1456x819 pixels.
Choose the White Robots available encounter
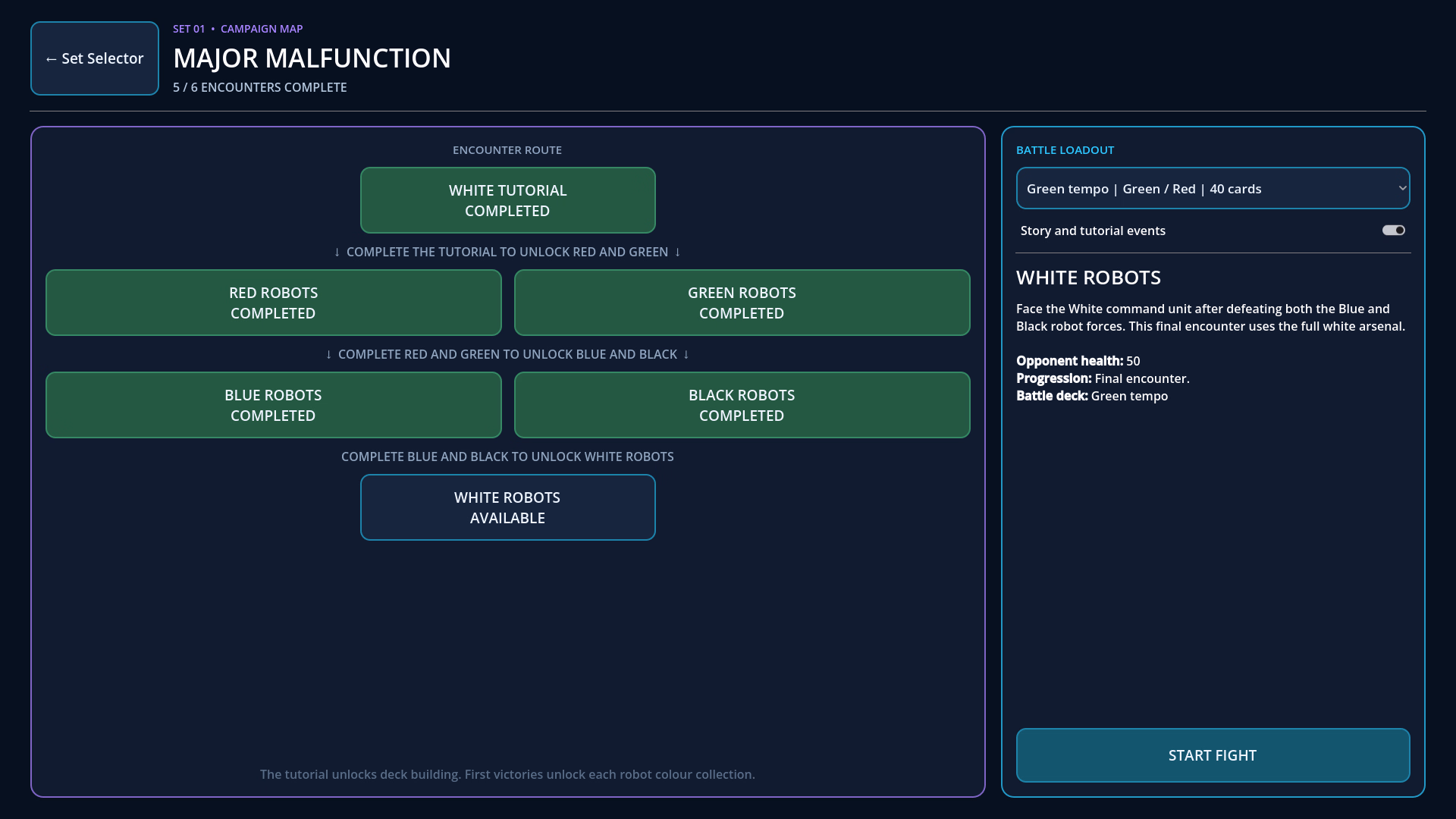pos(507,507)
